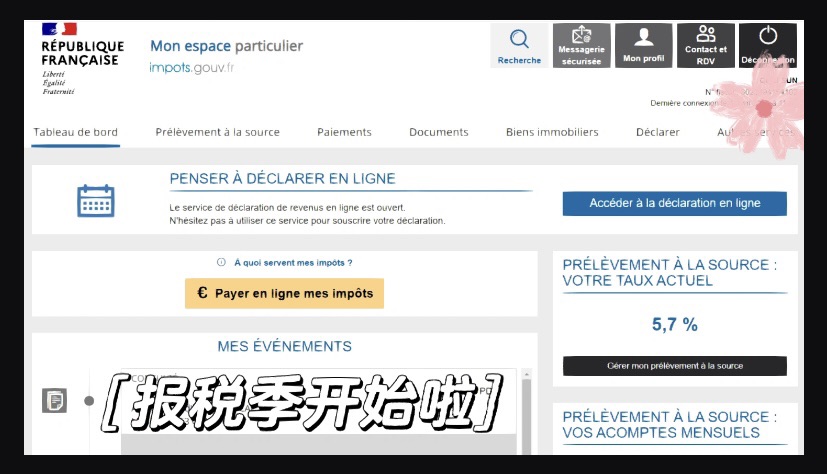Click the document icon in events timeline

coord(54,400)
